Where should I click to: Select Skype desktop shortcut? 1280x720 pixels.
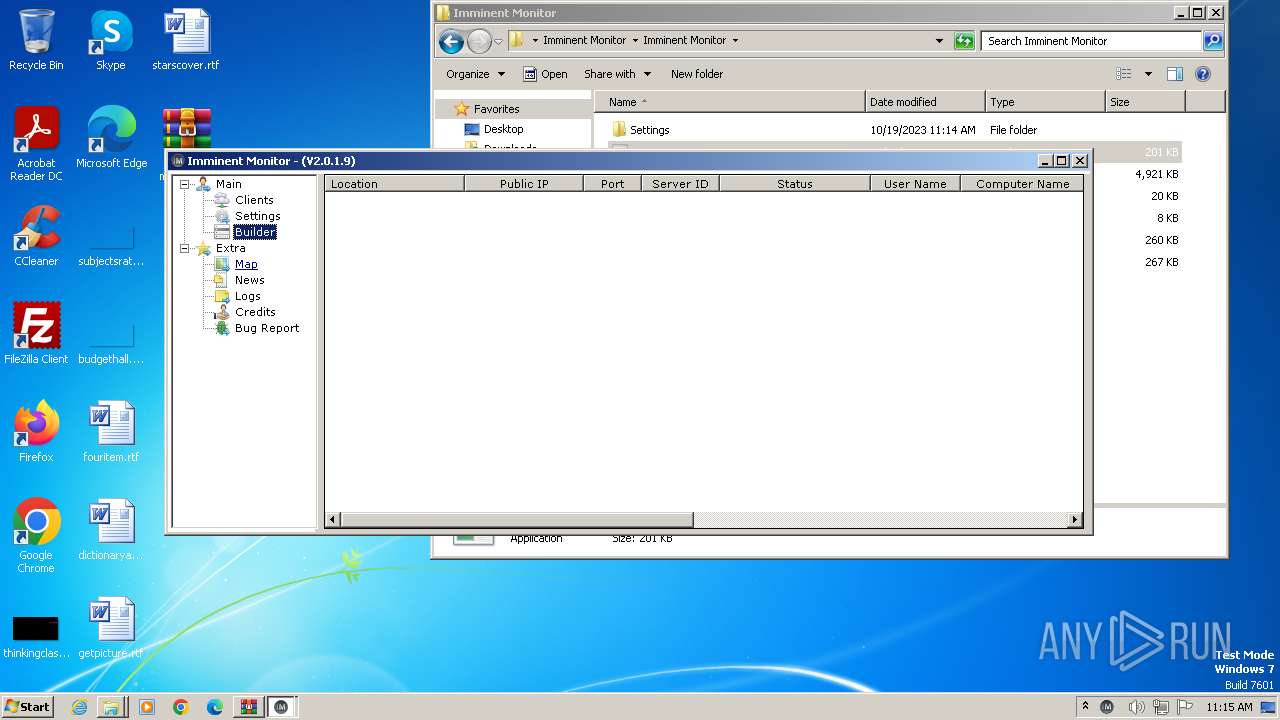111,40
